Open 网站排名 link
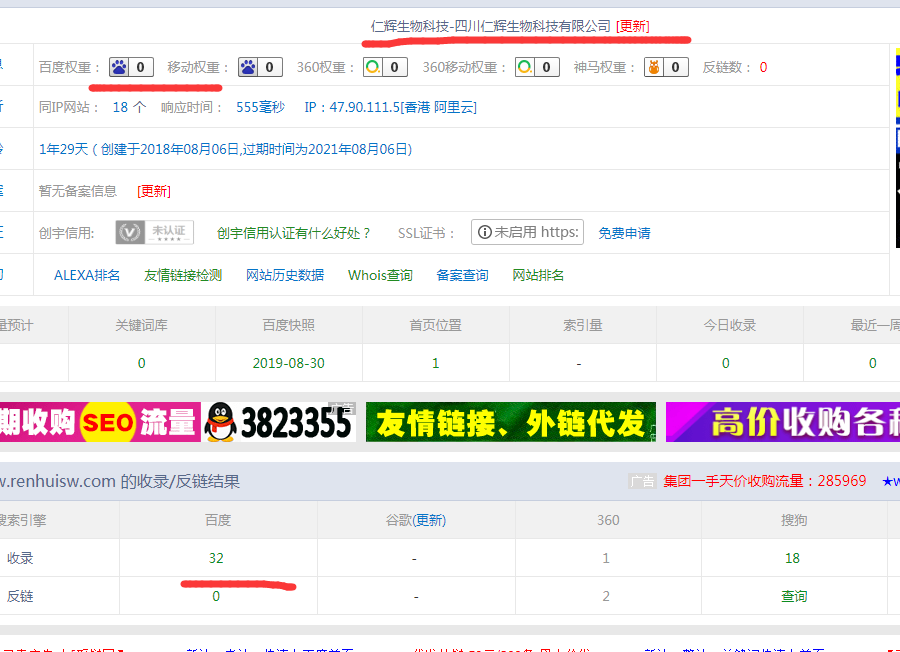This screenshot has width=900, height=652. (x=538, y=275)
